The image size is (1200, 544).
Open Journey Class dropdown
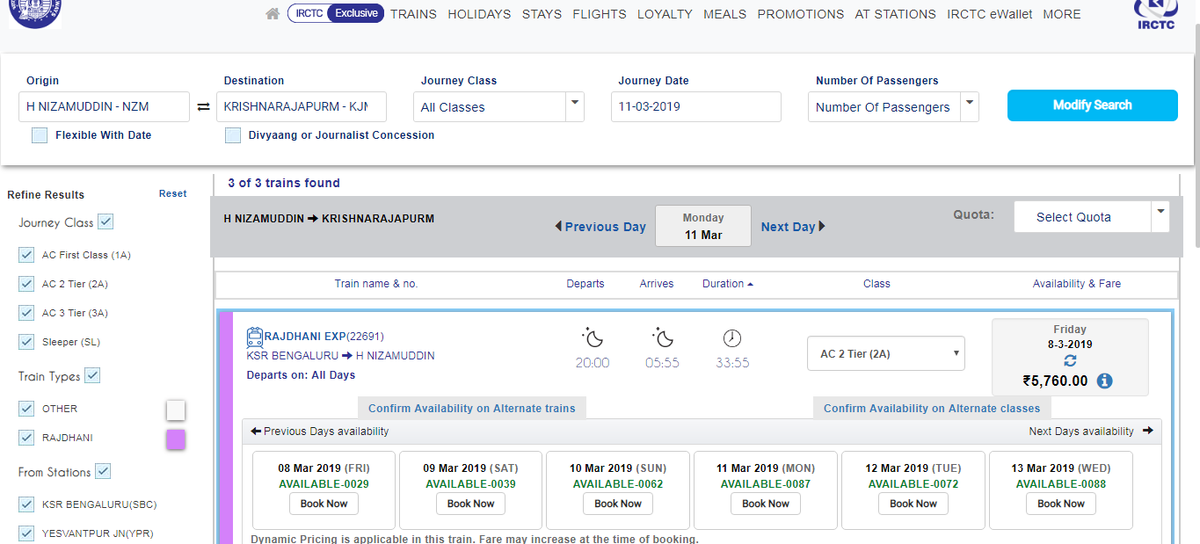pos(498,107)
